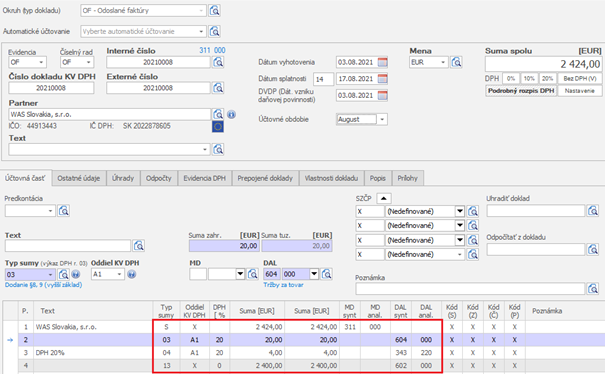Switch to Popis tab

(378, 178)
